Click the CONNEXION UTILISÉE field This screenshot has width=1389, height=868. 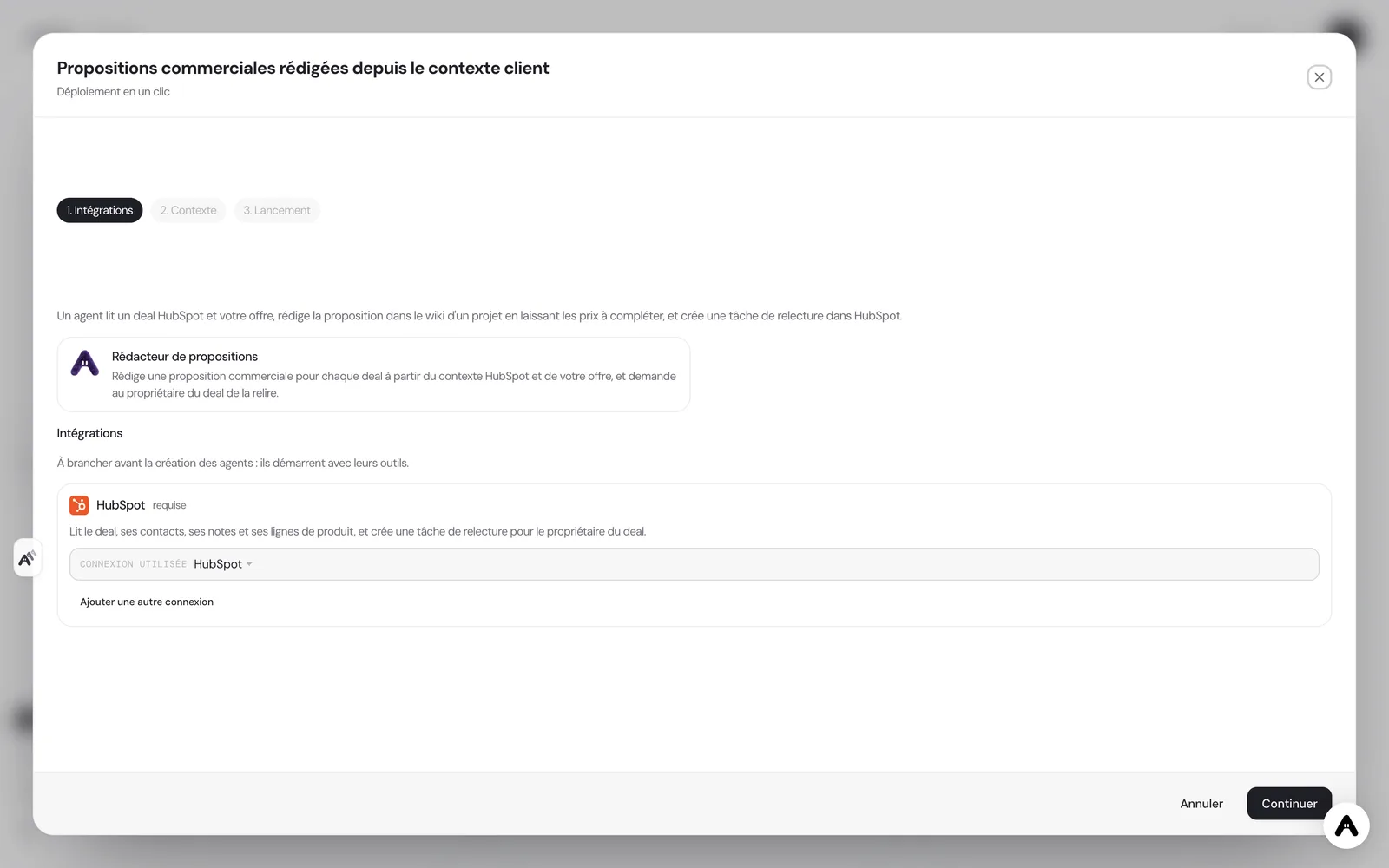pyautogui.click(x=694, y=564)
